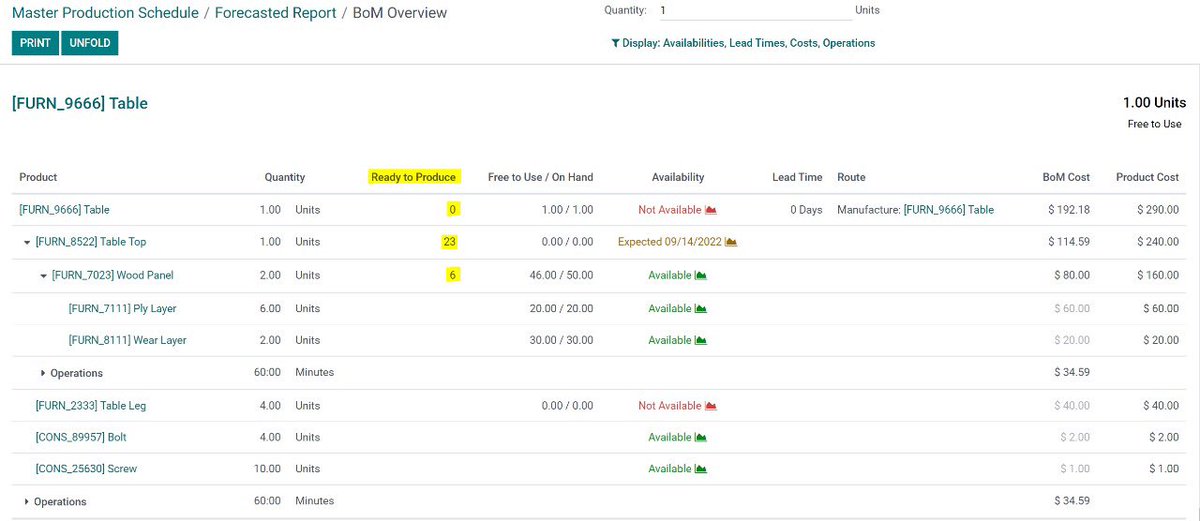
Task: Select the Product Cost column header
Action: tap(1148, 177)
